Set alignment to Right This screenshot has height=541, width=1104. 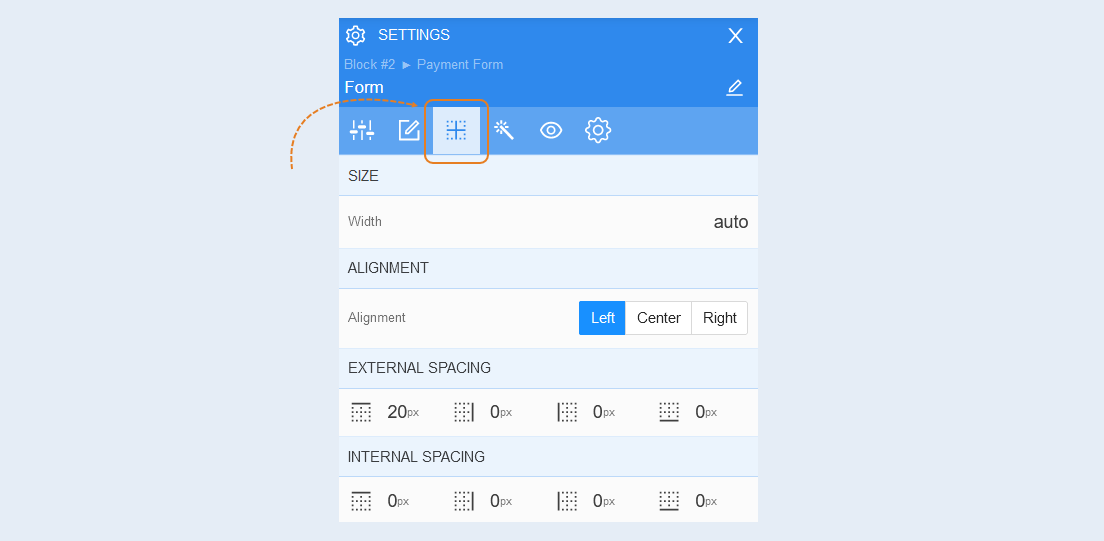click(720, 318)
